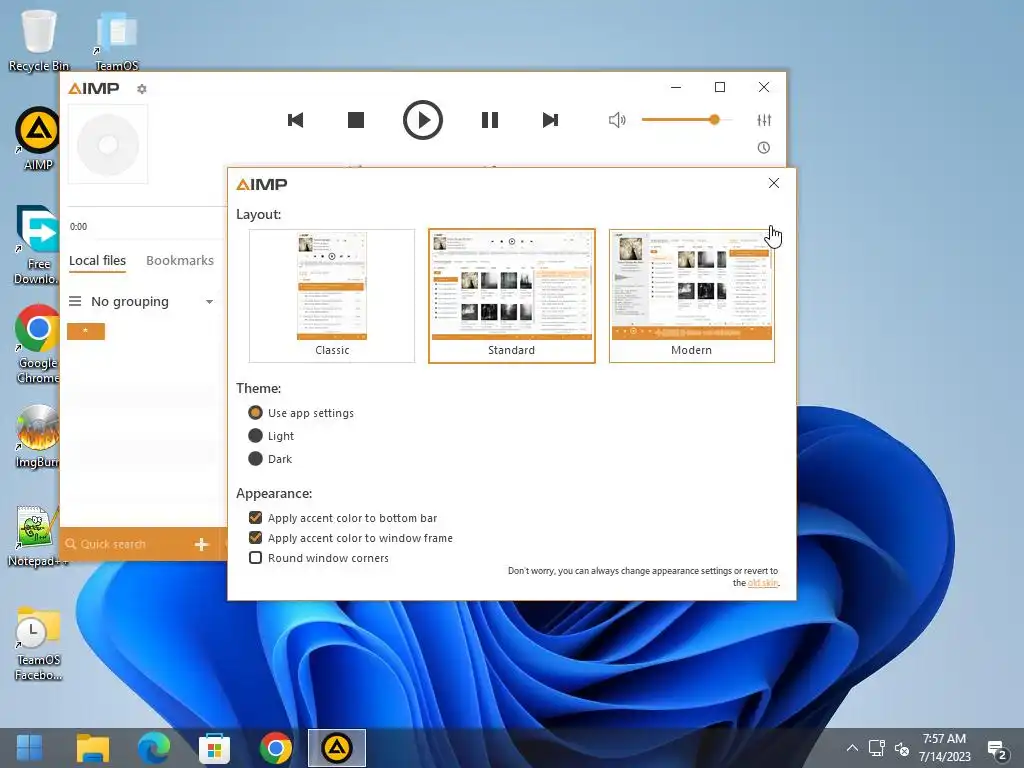Viewport: 1024px width, 768px height.
Task: Select the TeamOS Facebook desktop shortcut
Action: (38, 643)
